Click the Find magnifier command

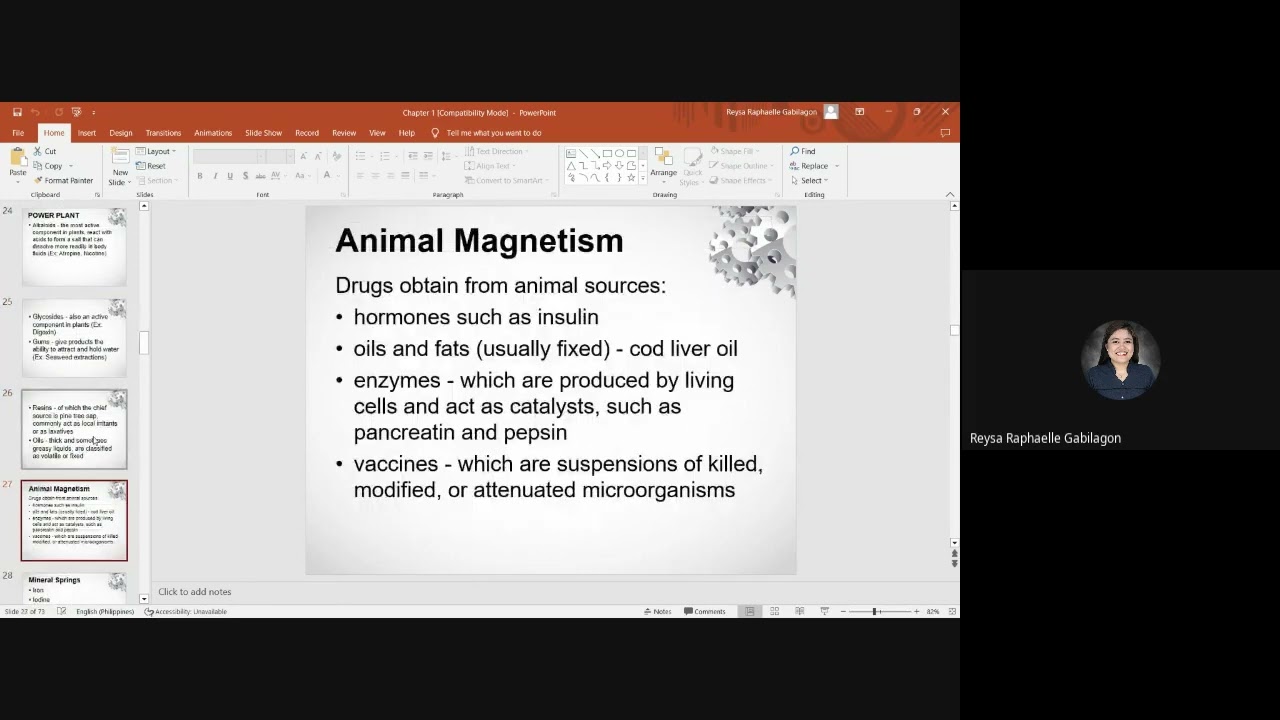[x=803, y=151]
